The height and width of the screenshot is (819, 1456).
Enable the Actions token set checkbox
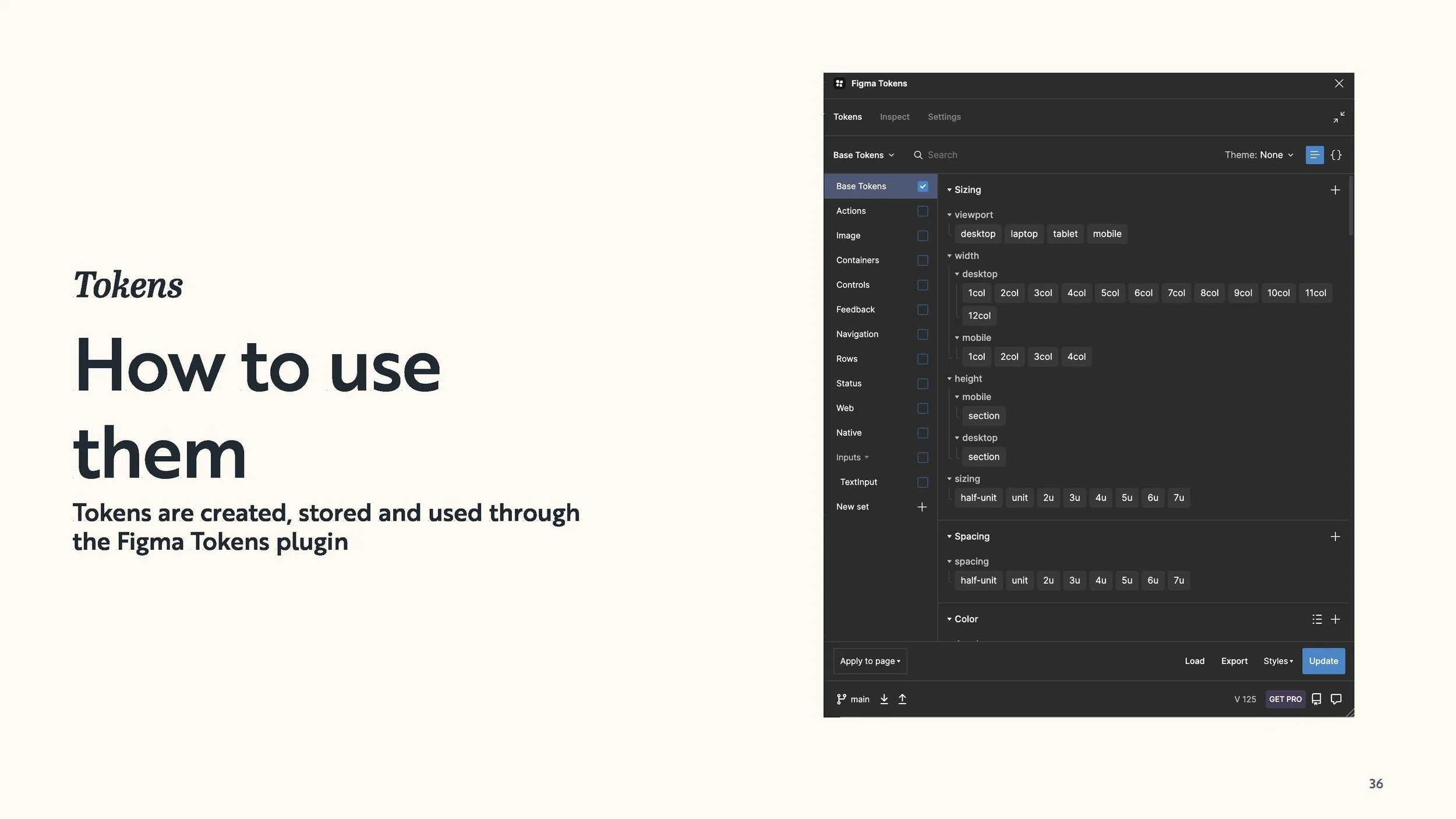tap(923, 211)
